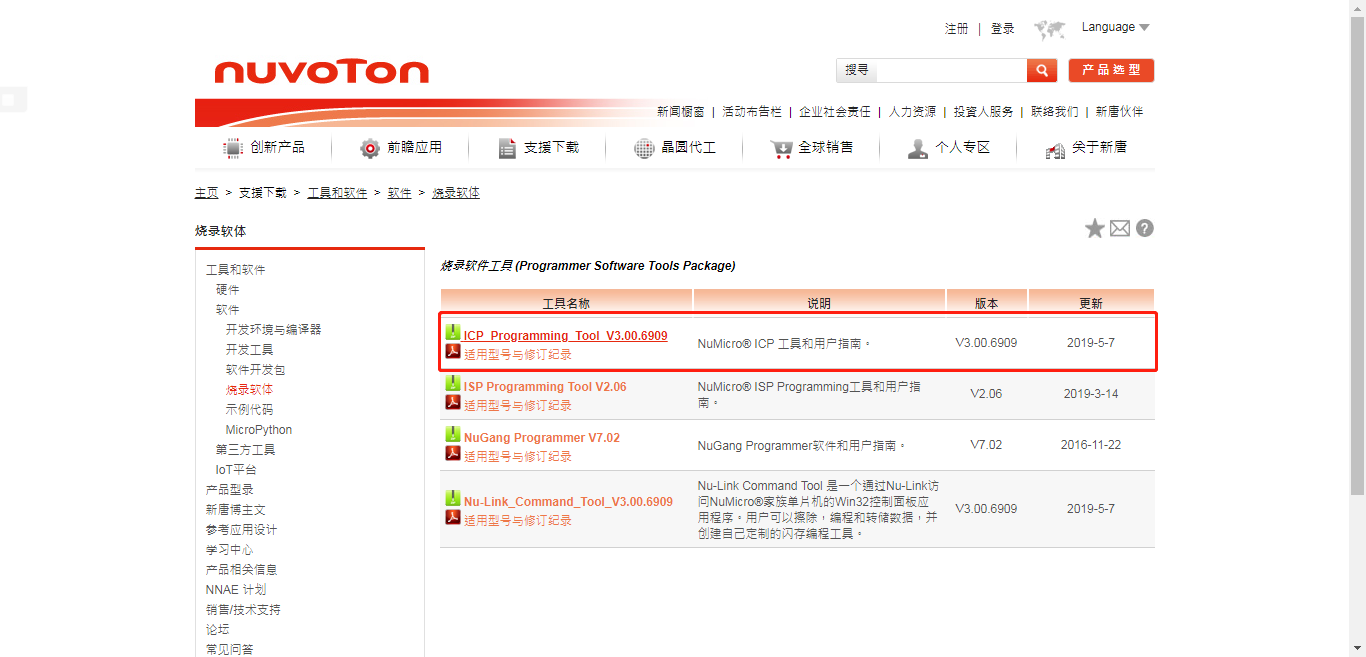Click the PDF icon in ISP Programming Tool row

point(453,402)
